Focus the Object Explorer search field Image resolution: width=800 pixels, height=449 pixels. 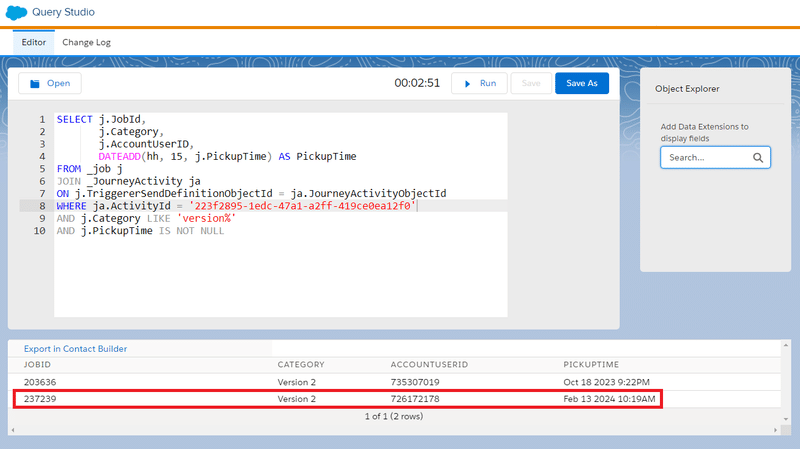(715, 158)
